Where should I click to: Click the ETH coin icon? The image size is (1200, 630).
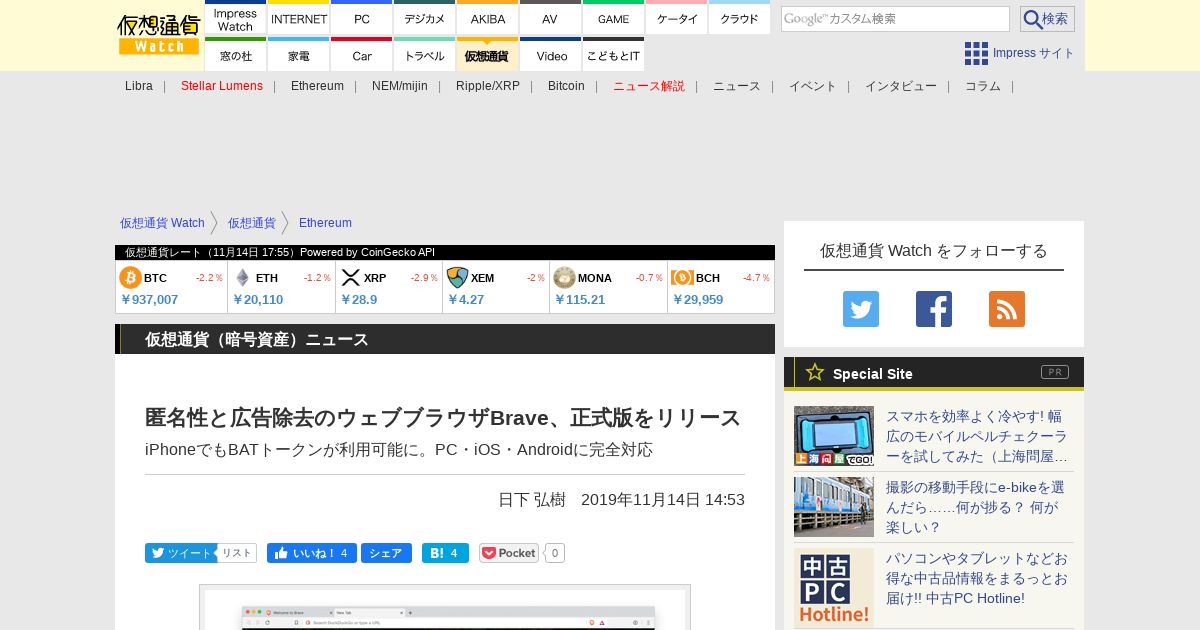[x=242, y=278]
